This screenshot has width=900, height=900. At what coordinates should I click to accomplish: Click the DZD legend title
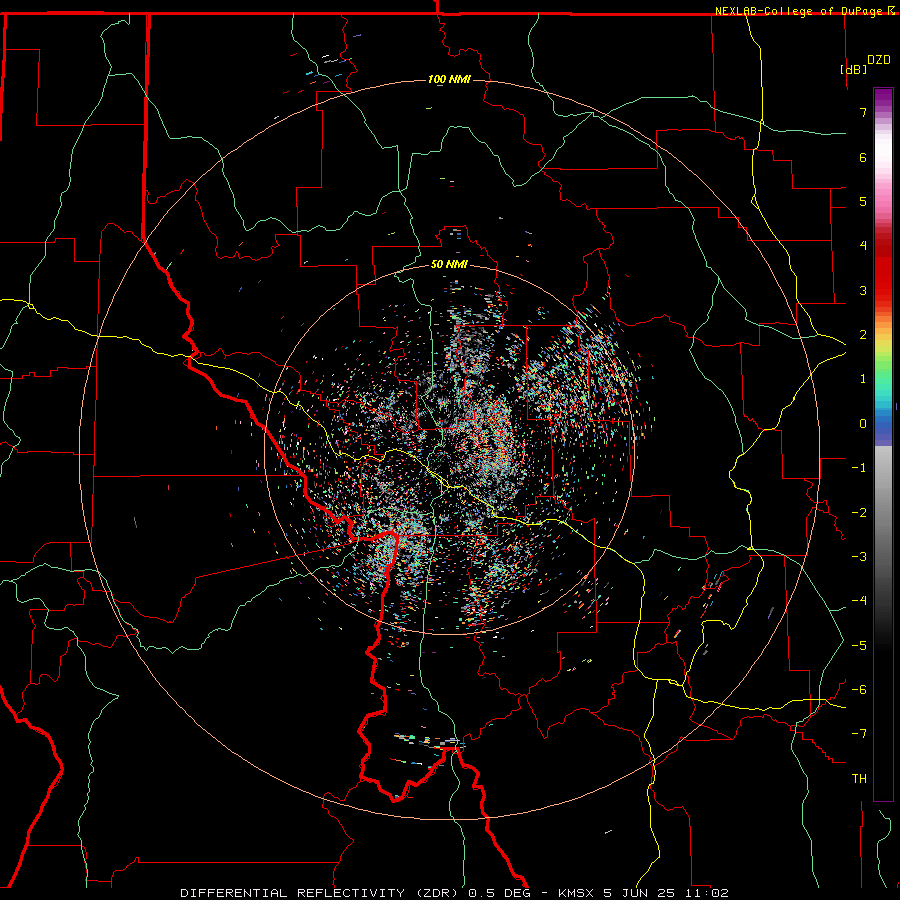click(x=879, y=60)
